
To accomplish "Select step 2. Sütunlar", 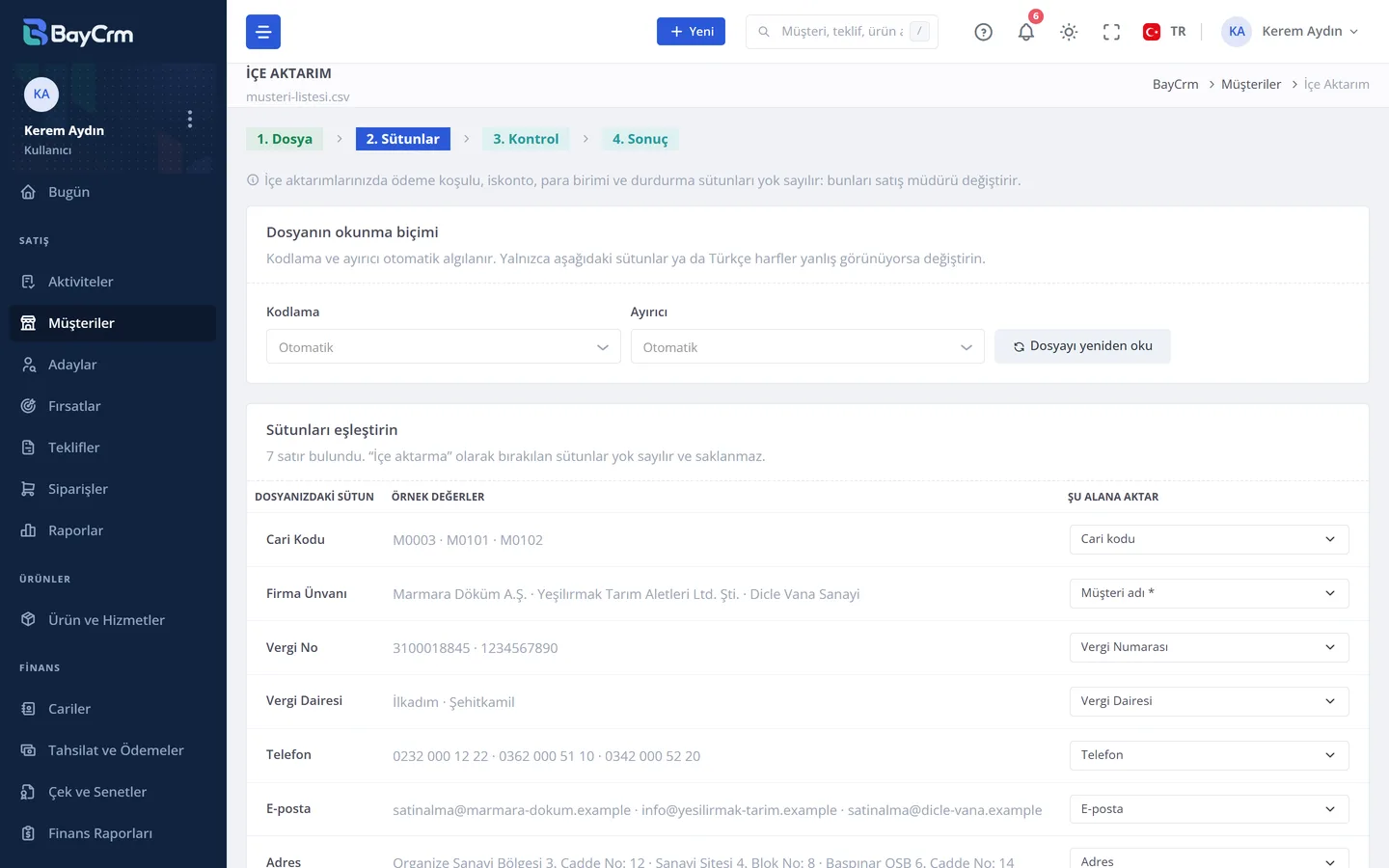I will point(402,139).
